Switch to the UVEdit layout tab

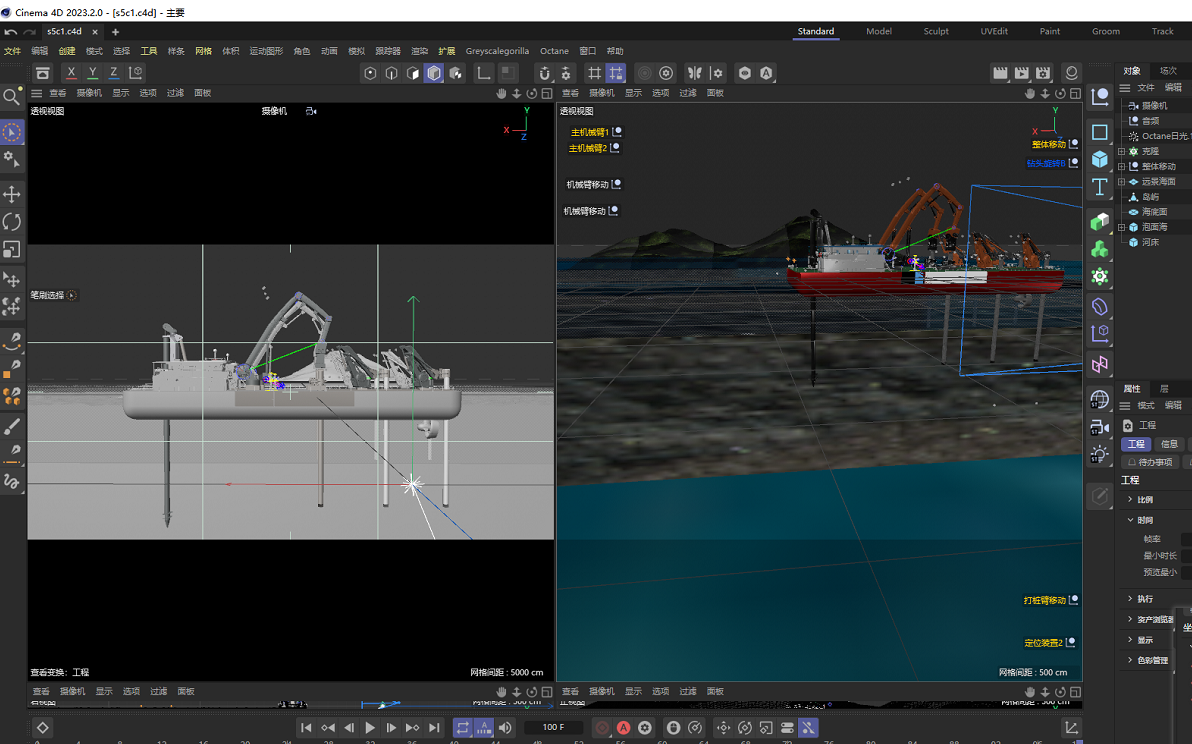pyautogui.click(x=994, y=31)
